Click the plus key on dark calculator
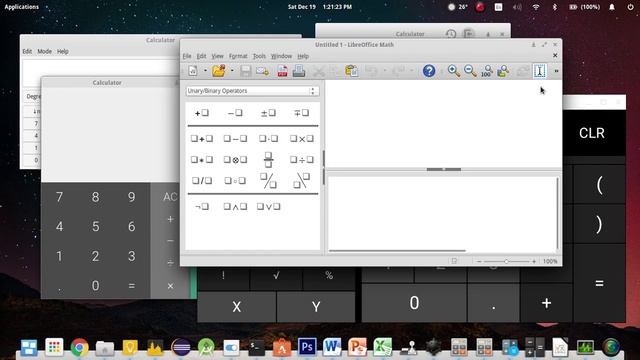The width and height of the screenshot is (640, 360). (x=546, y=303)
